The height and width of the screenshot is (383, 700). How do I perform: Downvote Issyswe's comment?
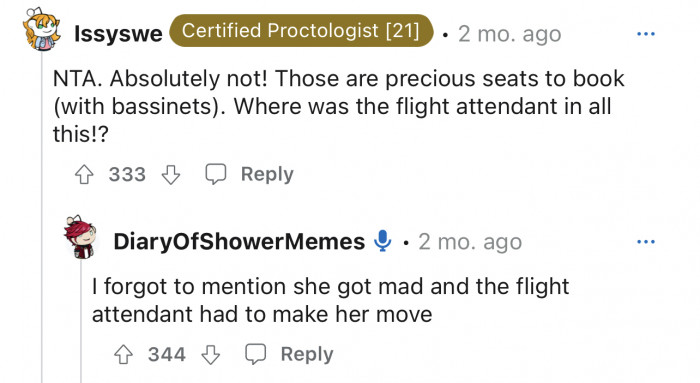171,175
